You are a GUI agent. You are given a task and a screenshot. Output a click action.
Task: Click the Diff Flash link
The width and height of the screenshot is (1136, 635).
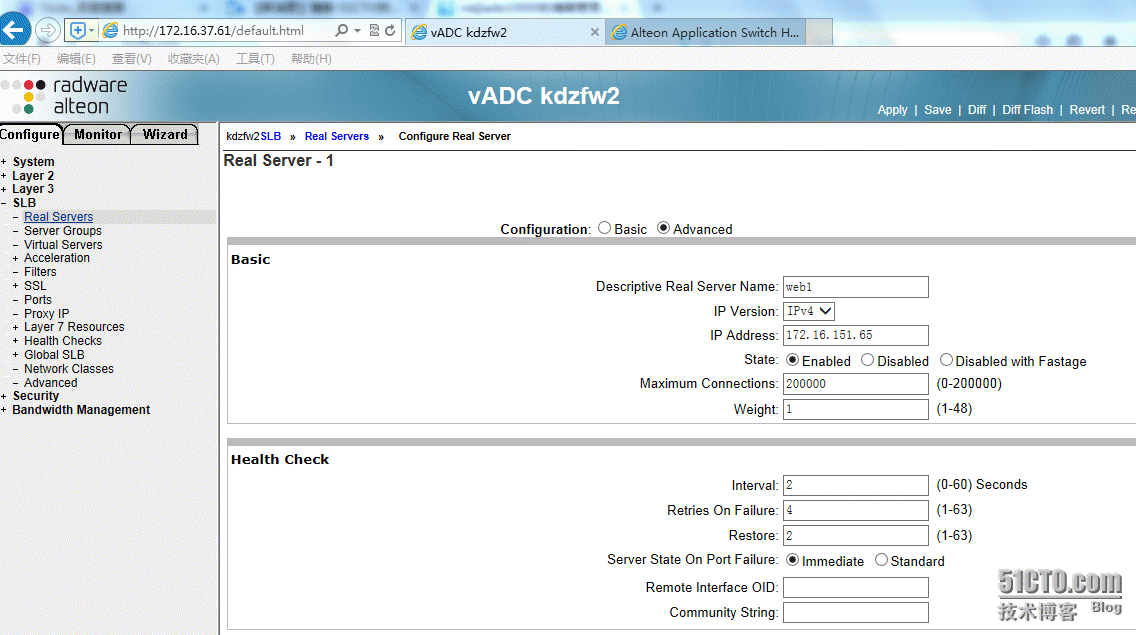[x=1027, y=109]
